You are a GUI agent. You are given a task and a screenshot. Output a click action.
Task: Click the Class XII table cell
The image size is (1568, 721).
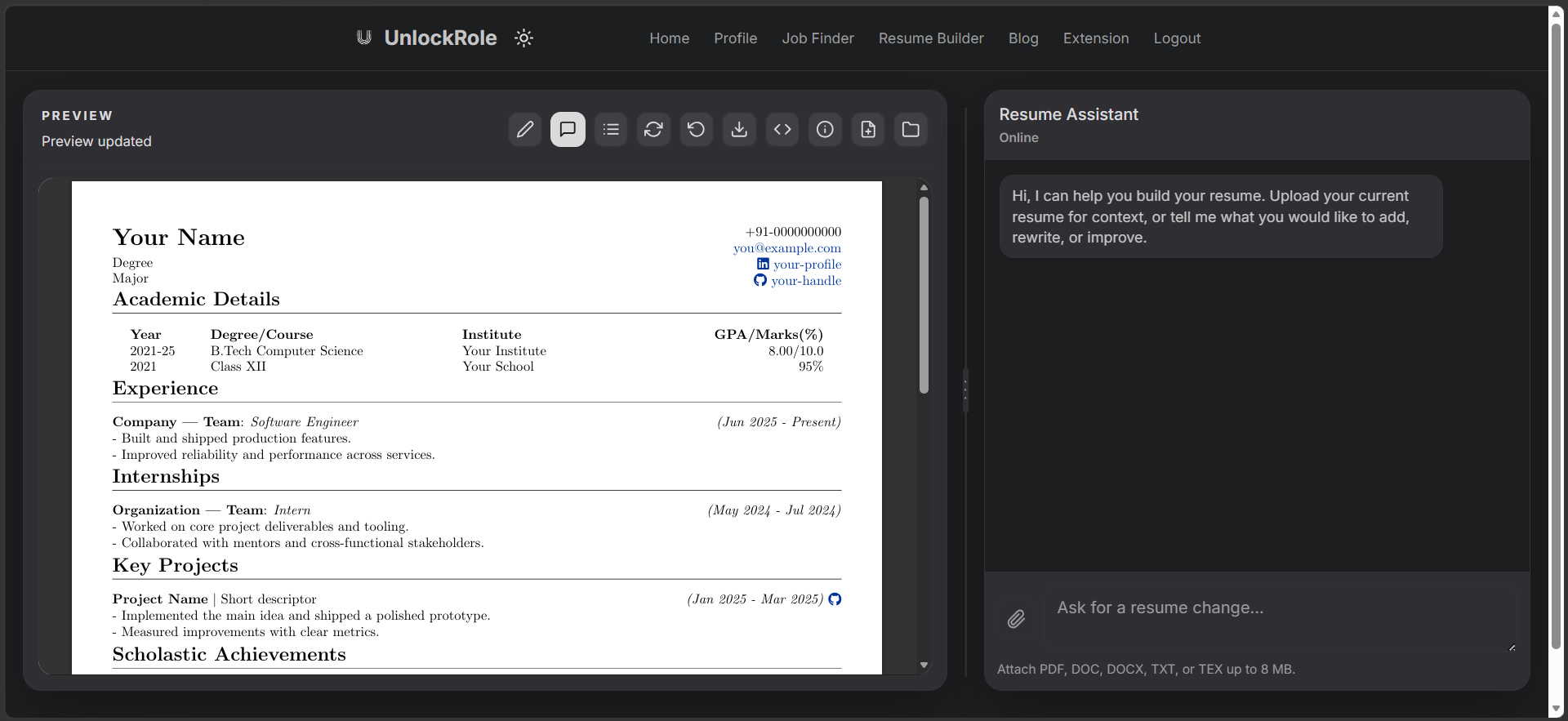tap(238, 367)
